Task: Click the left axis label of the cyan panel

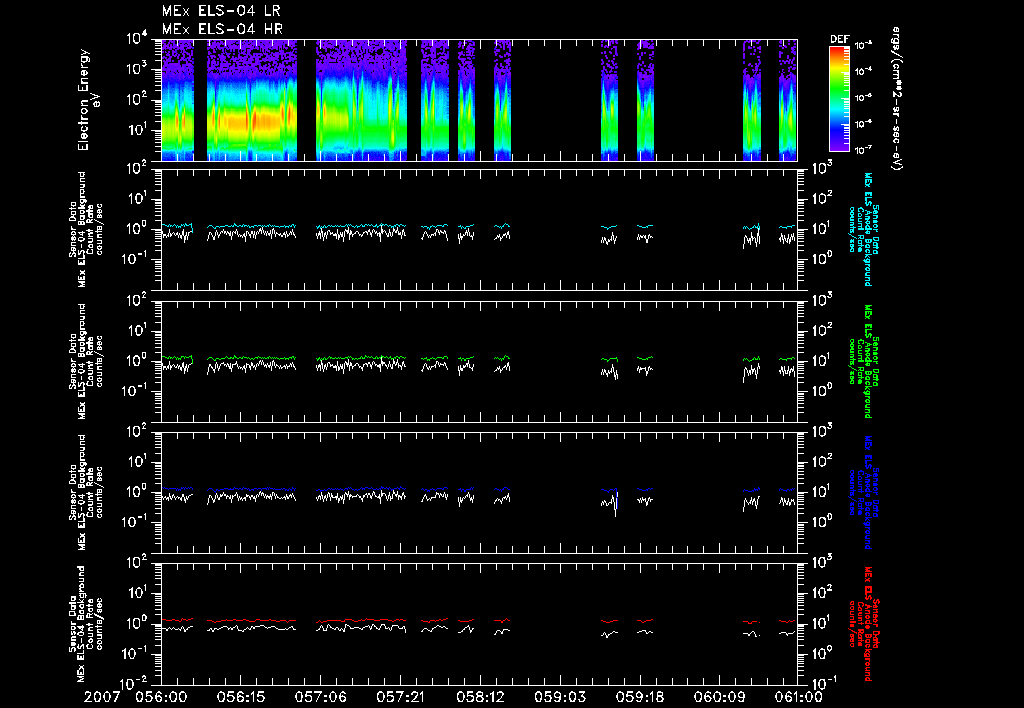Action: [x=86, y=230]
